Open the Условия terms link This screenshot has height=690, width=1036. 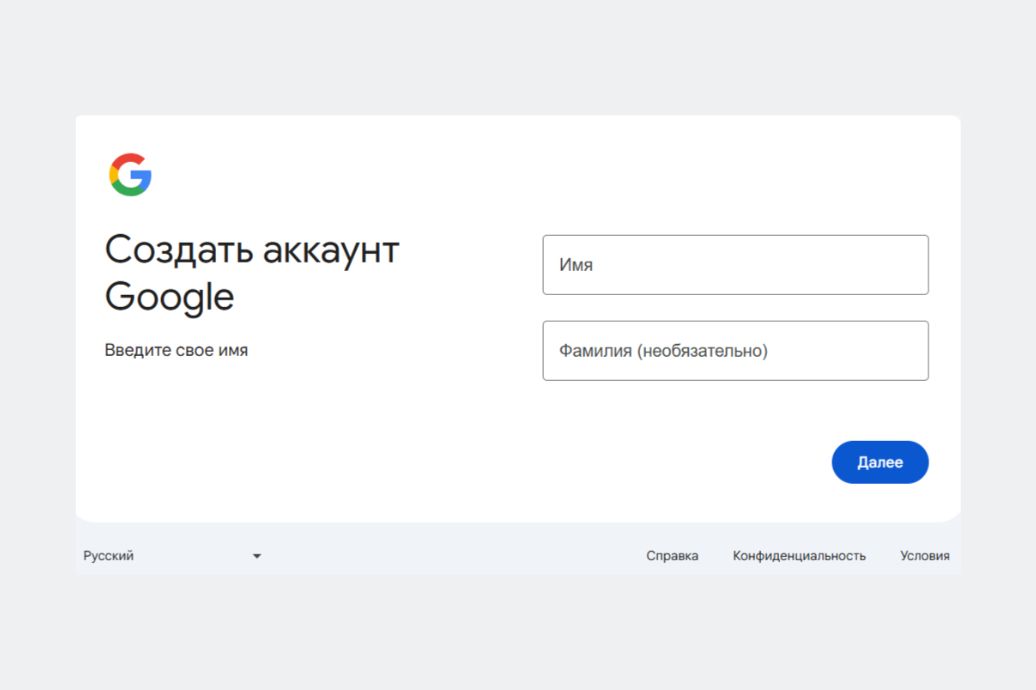(924, 556)
